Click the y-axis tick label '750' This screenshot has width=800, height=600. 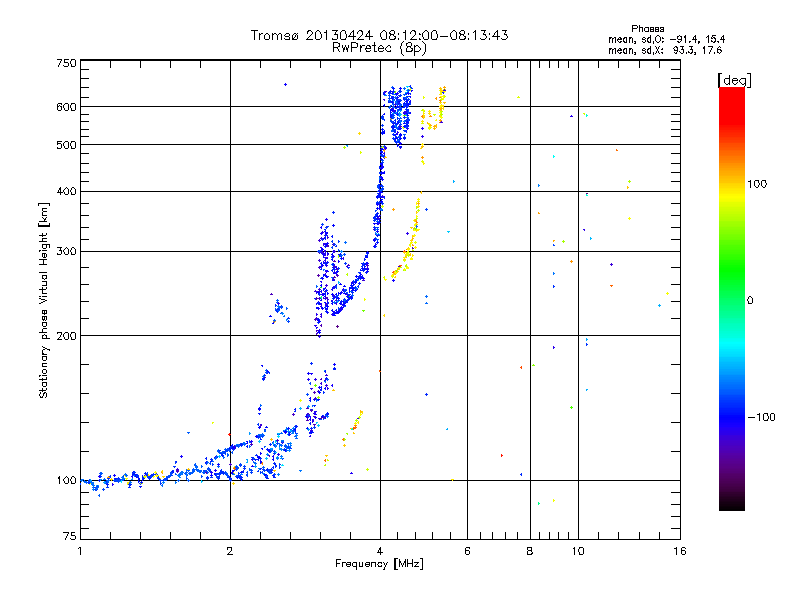coord(66,63)
